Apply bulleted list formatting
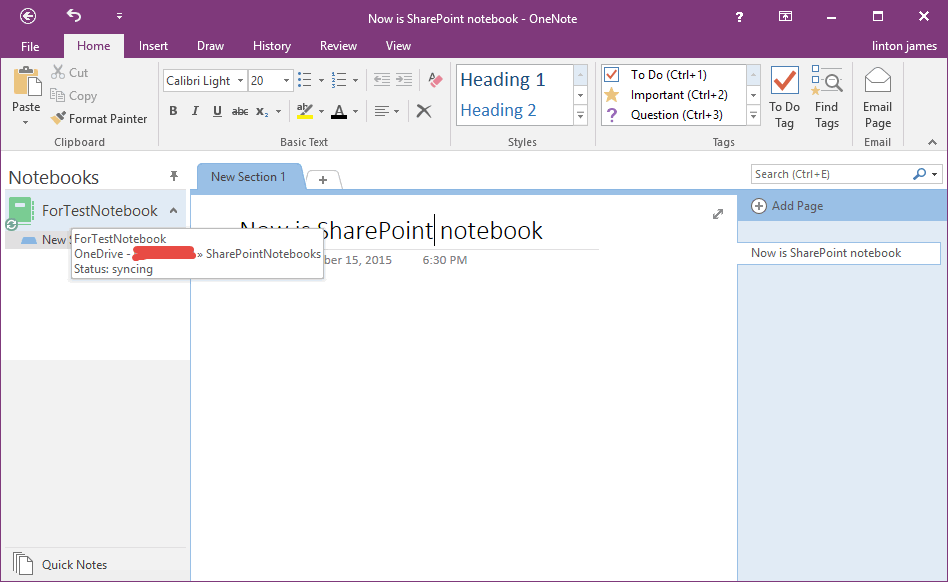 tap(305, 80)
